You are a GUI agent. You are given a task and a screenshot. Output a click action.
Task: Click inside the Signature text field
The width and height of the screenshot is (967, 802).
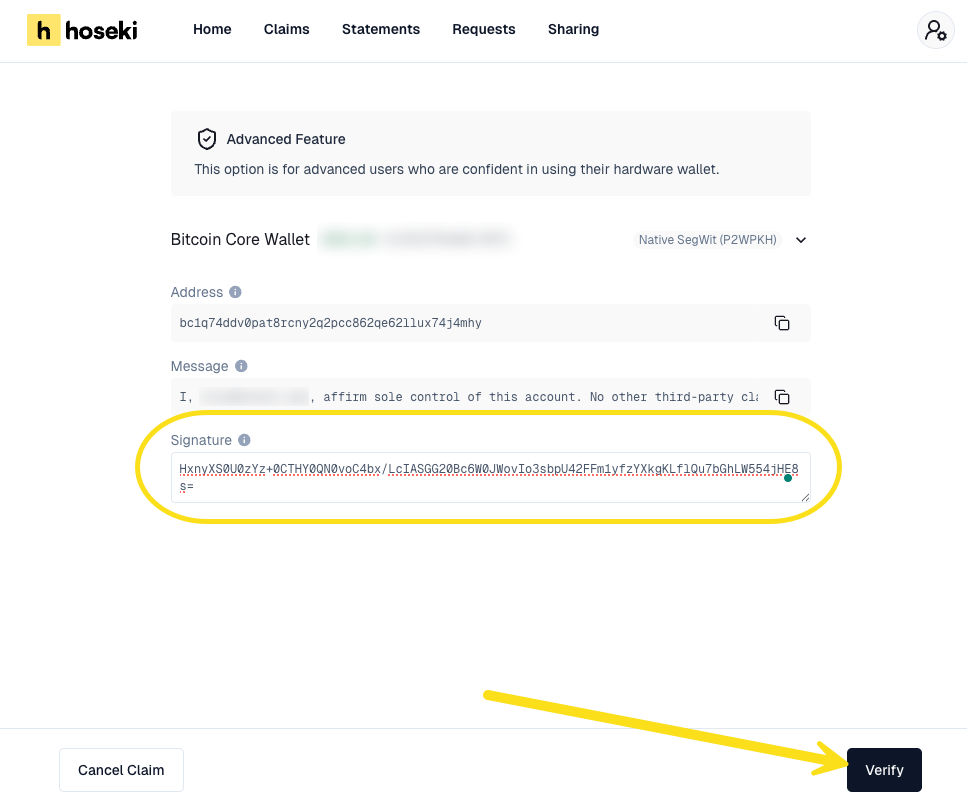tap(480, 478)
